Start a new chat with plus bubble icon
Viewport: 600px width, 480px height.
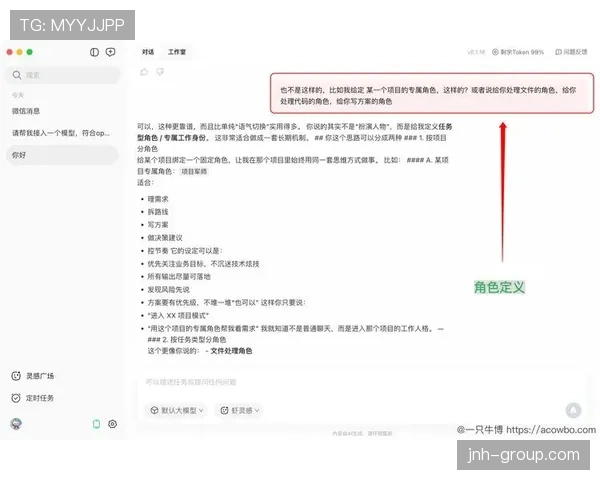[111, 52]
